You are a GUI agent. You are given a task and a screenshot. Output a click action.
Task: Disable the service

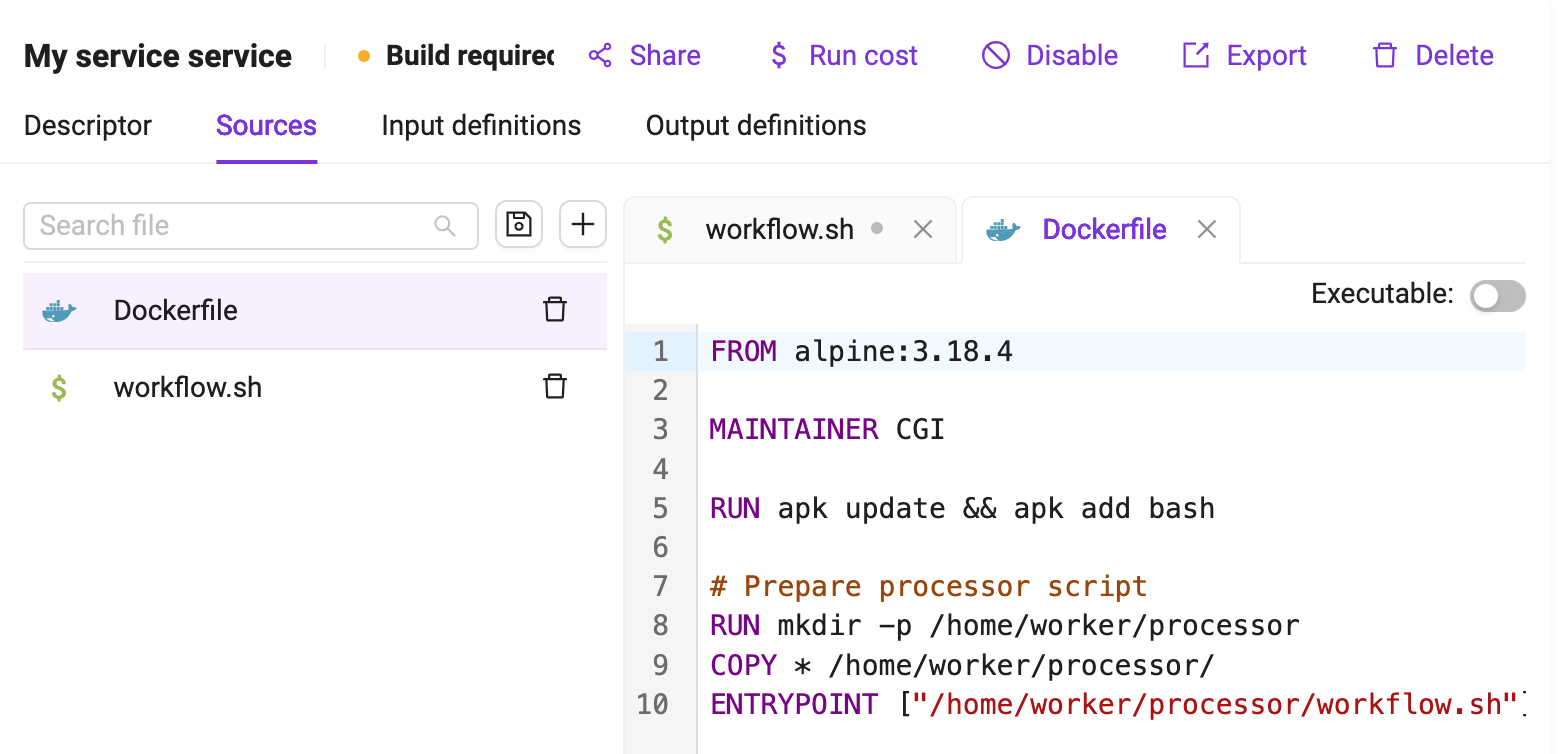1050,56
